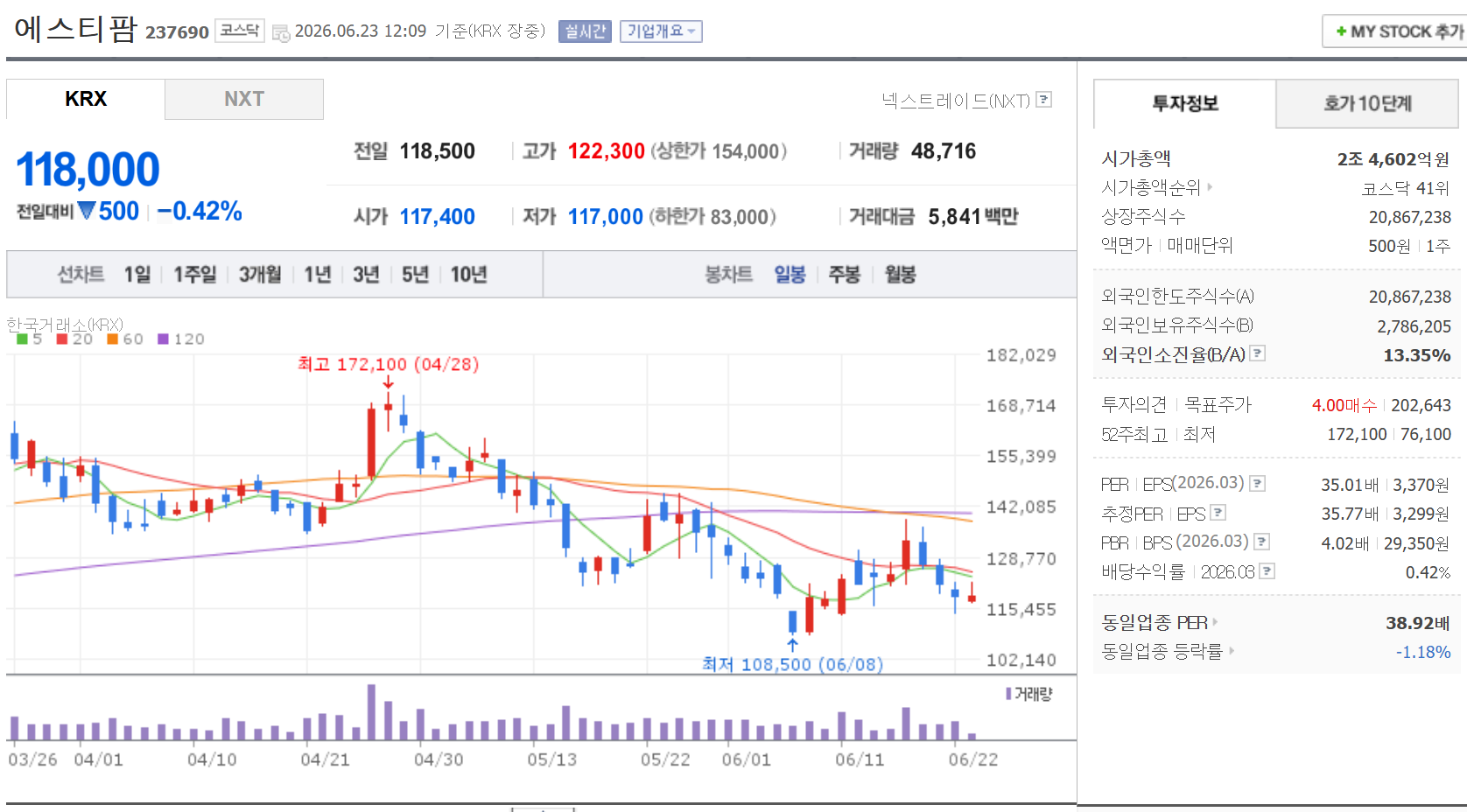
Task: Click the 상장주식수 value 20,867,238
Action: point(1410,217)
